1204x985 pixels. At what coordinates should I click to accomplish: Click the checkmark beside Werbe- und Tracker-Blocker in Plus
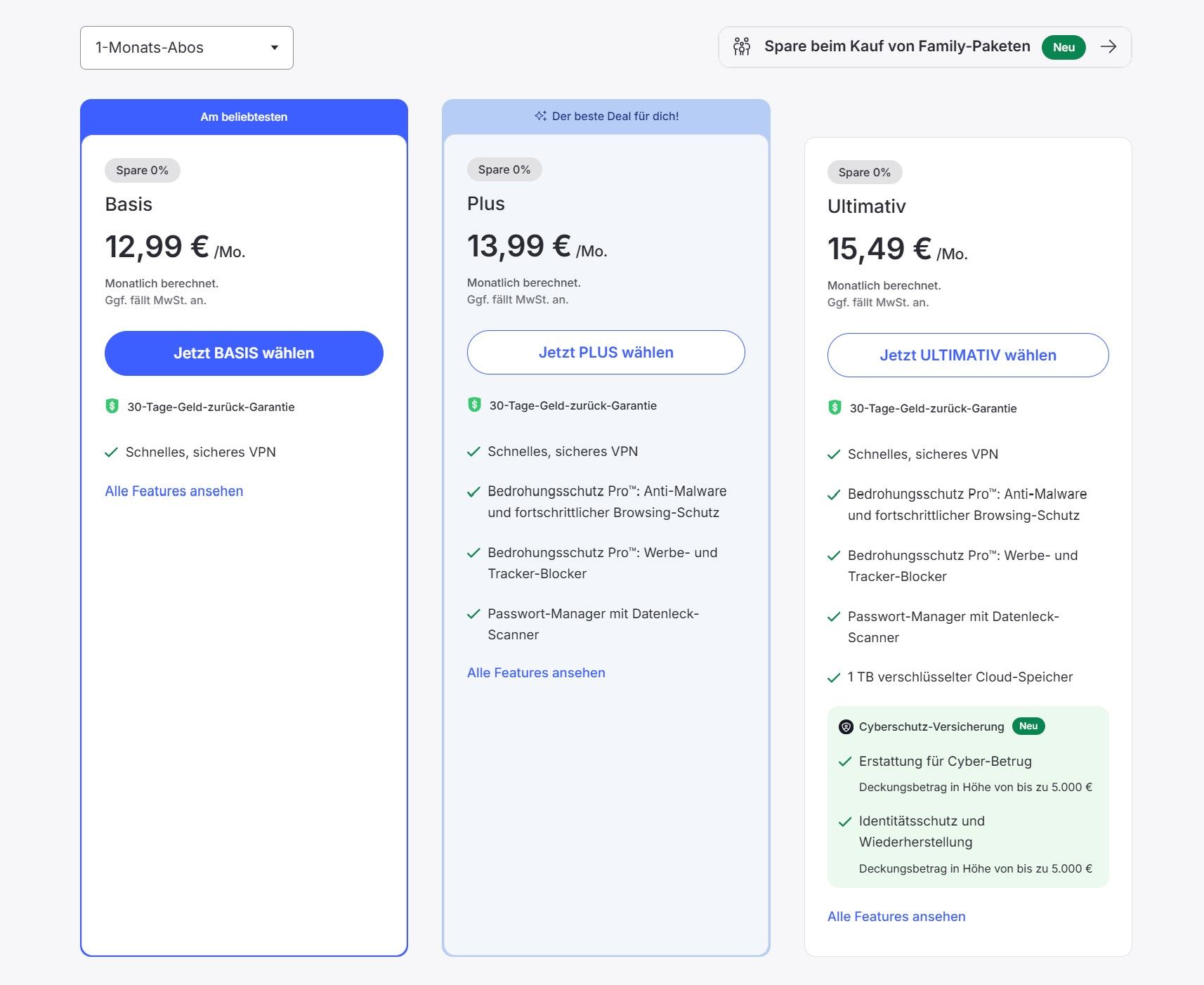coord(473,553)
